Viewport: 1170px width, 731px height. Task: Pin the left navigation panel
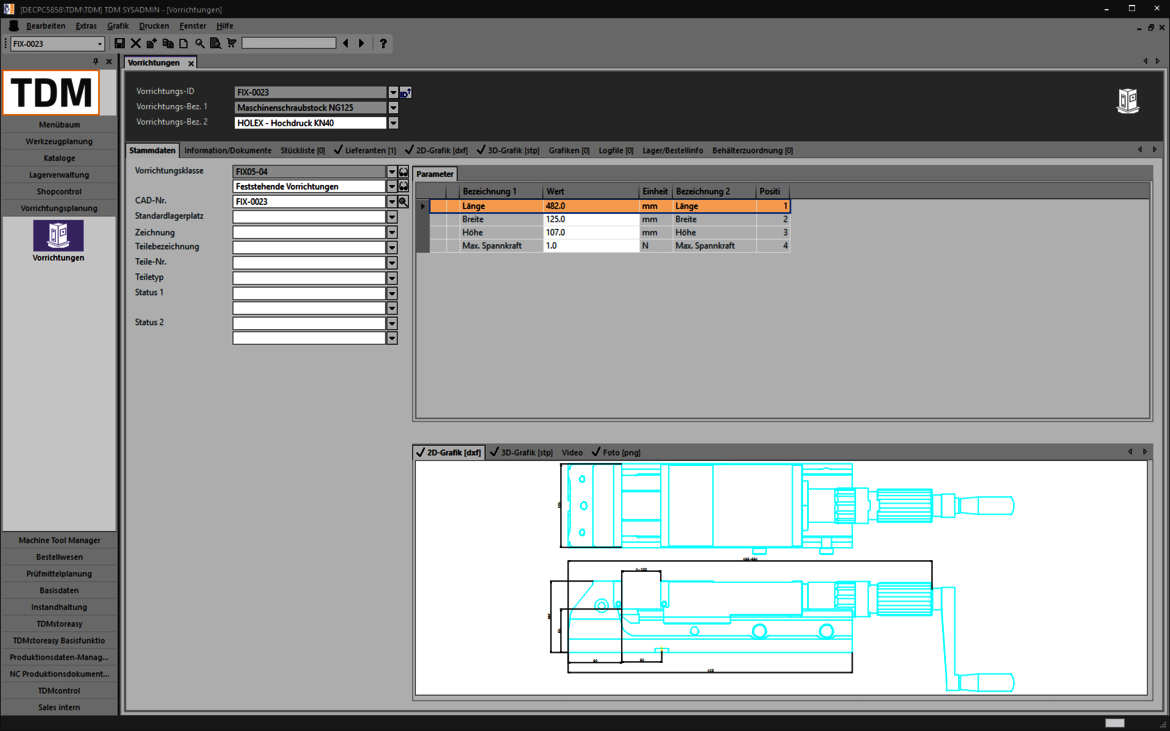click(x=96, y=61)
